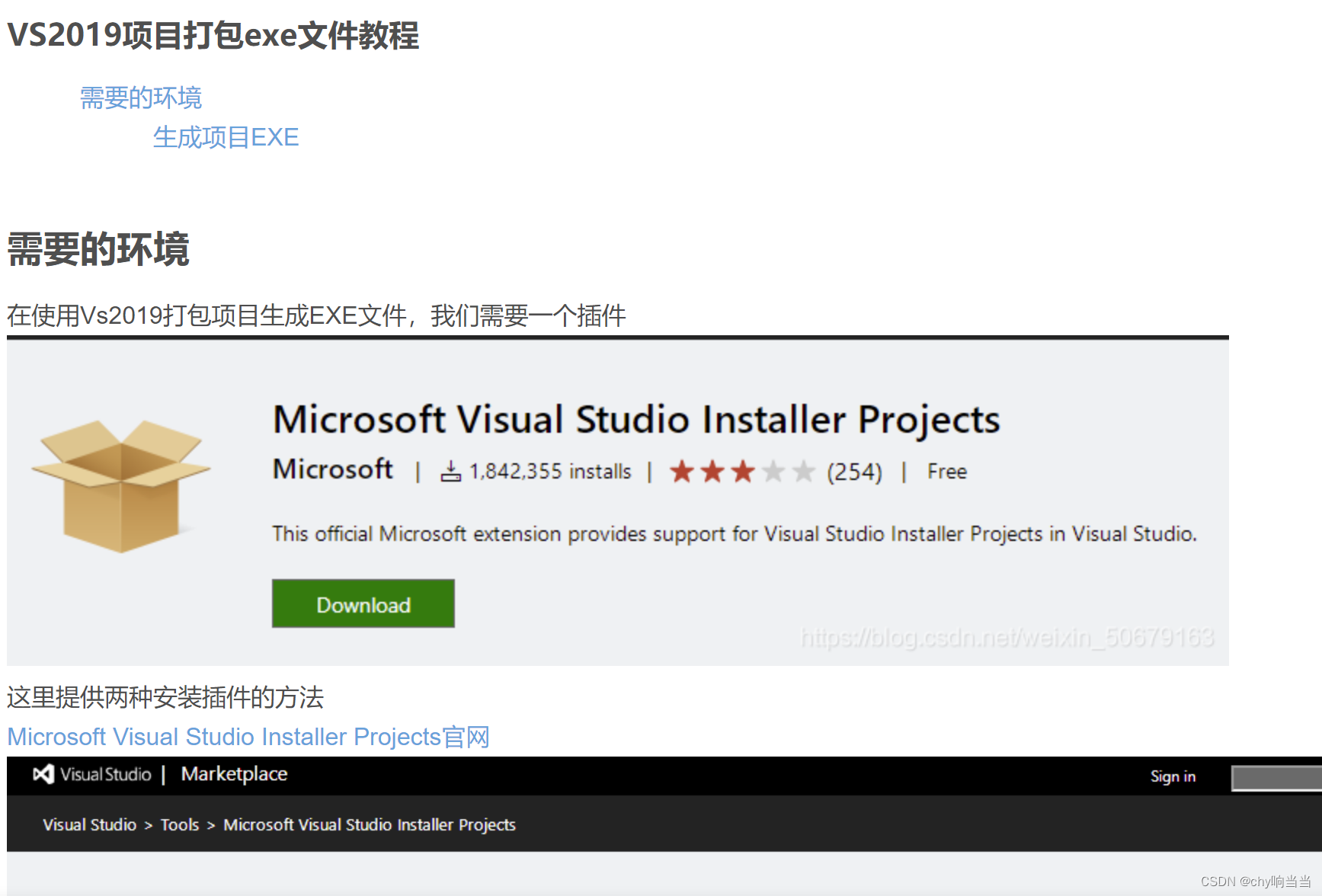The width and height of the screenshot is (1322, 896).
Task: Click the download icon beside installs count
Action: click(450, 471)
